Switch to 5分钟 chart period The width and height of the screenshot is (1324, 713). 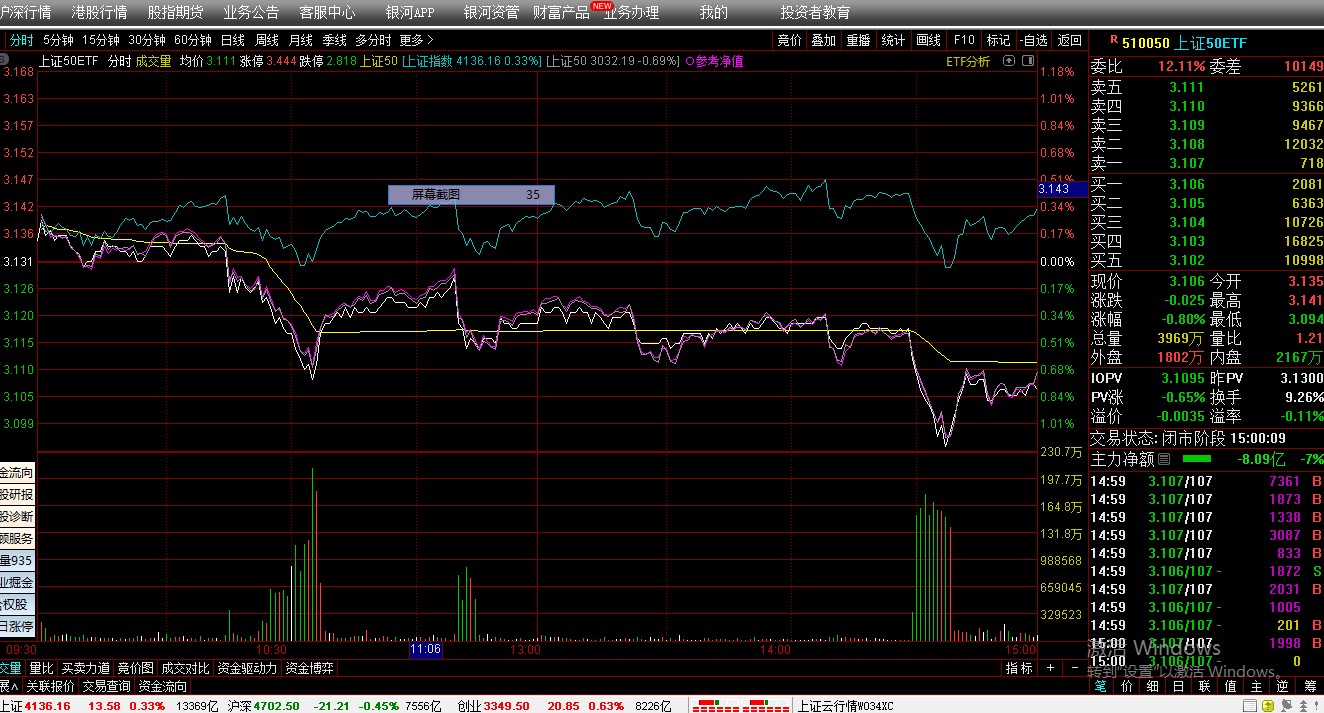[x=58, y=40]
